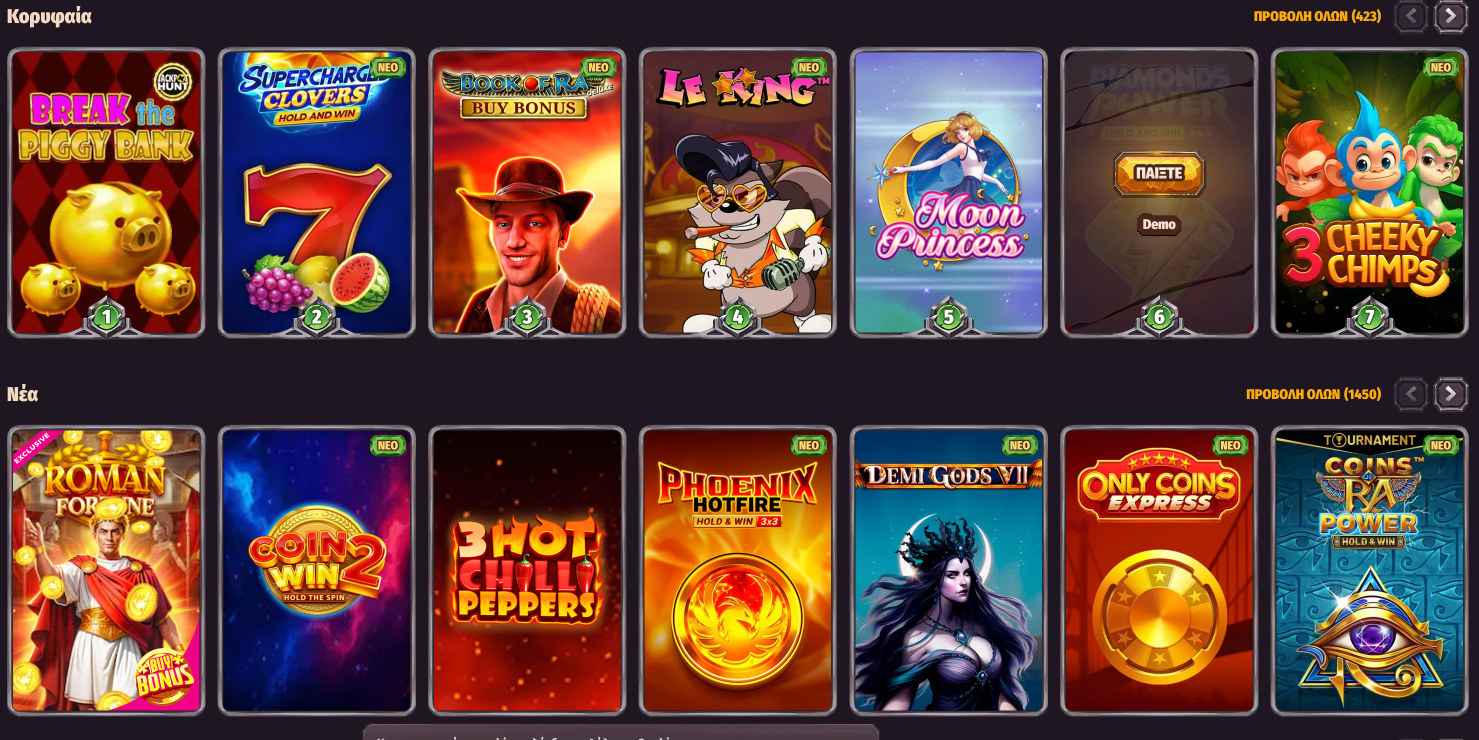Image resolution: width=1479 pixels, height=740 pixels.
Task: Select Phoenix Hotfire Hold & Win game
Action: pos(737,570)
